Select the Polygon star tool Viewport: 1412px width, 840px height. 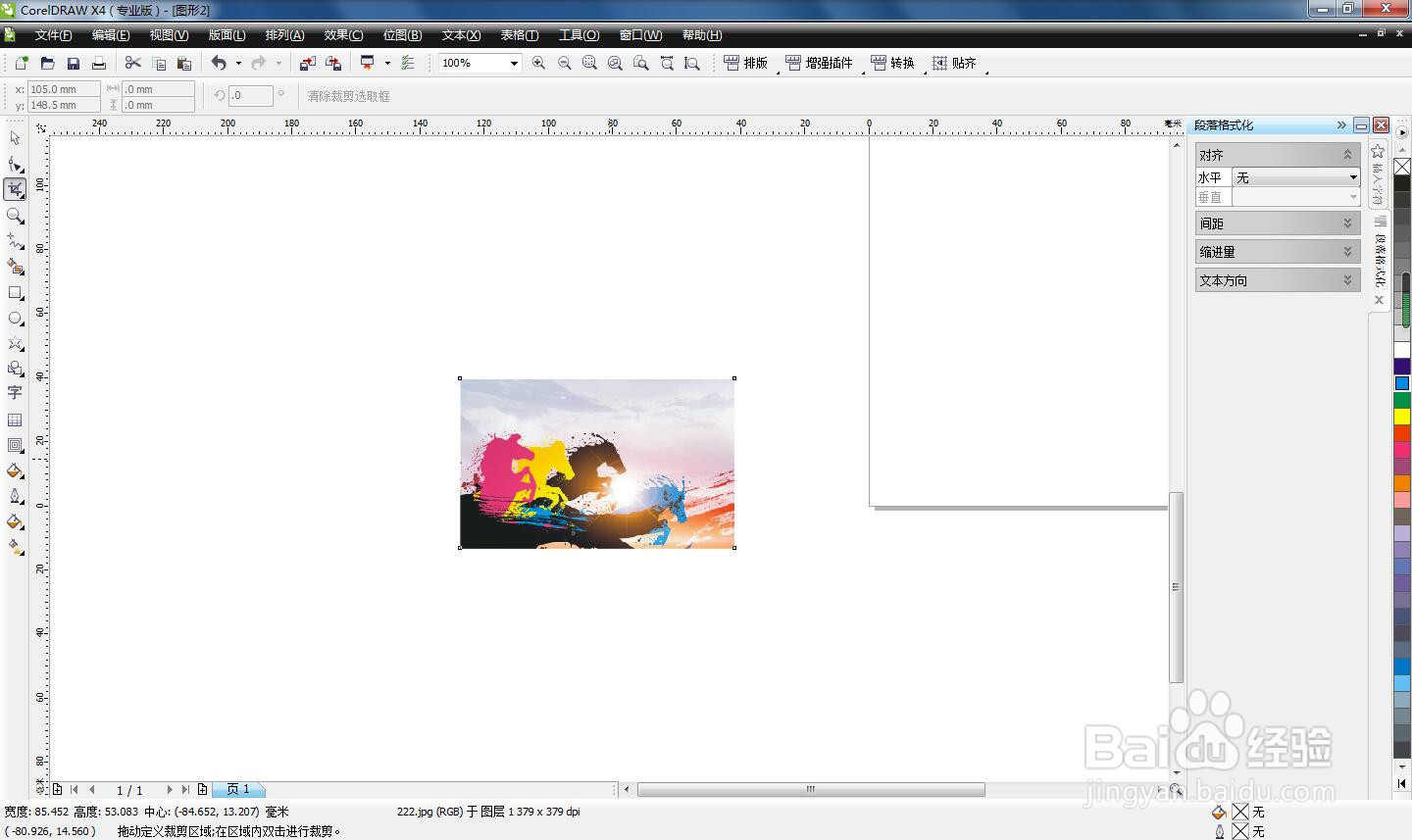pos(15,343)
